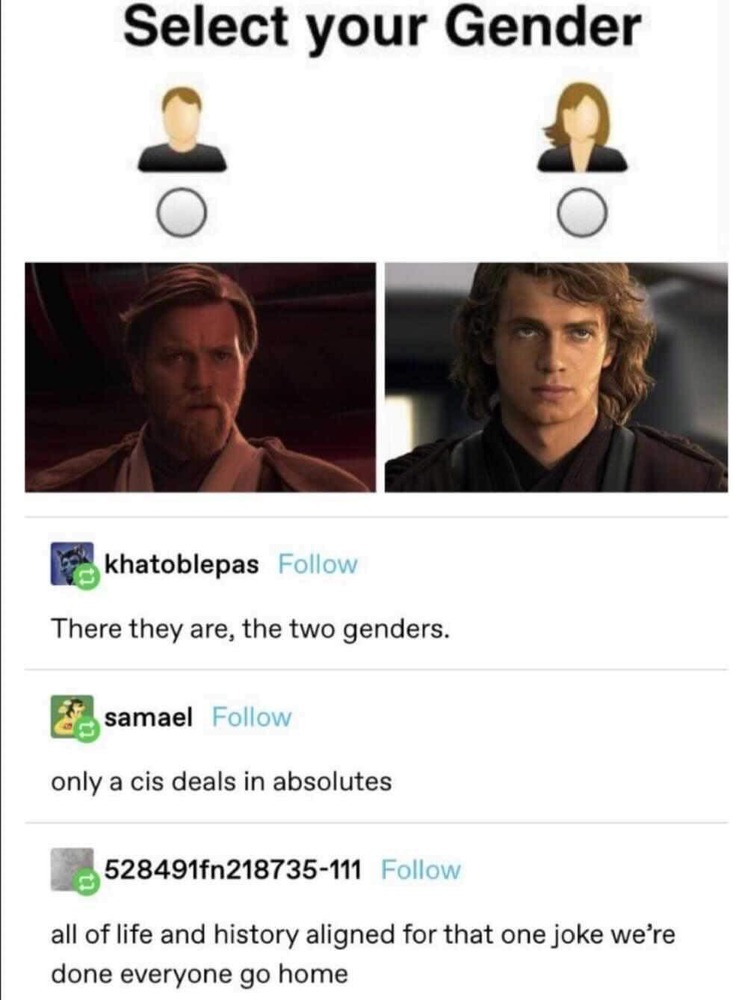This screenshot has height=1000, width=733.
Task: Click 'only a cis deals in absolutes' comment
Action: tap(221, 782)
